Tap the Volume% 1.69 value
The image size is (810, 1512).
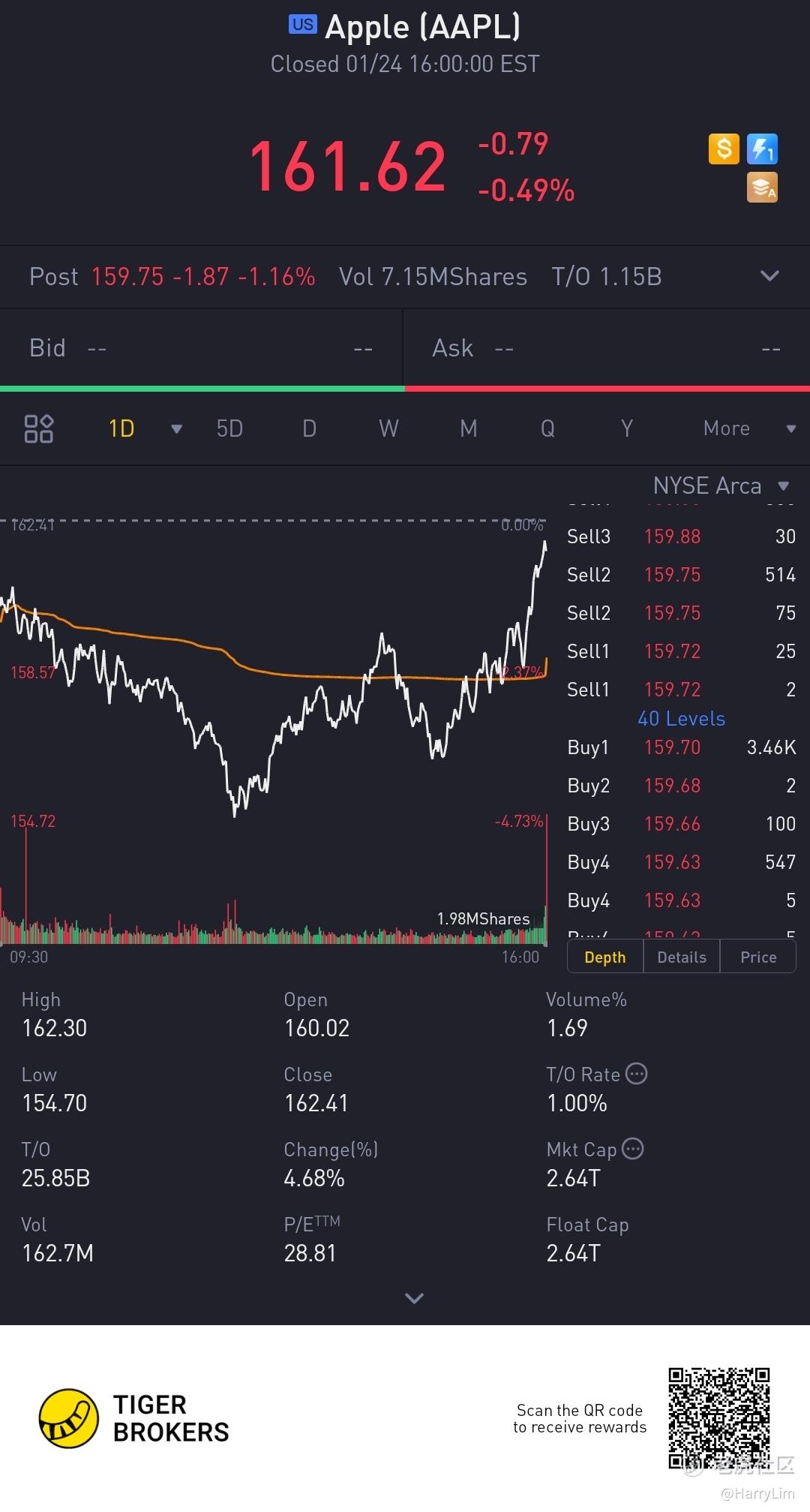(x=567, y=1028)
